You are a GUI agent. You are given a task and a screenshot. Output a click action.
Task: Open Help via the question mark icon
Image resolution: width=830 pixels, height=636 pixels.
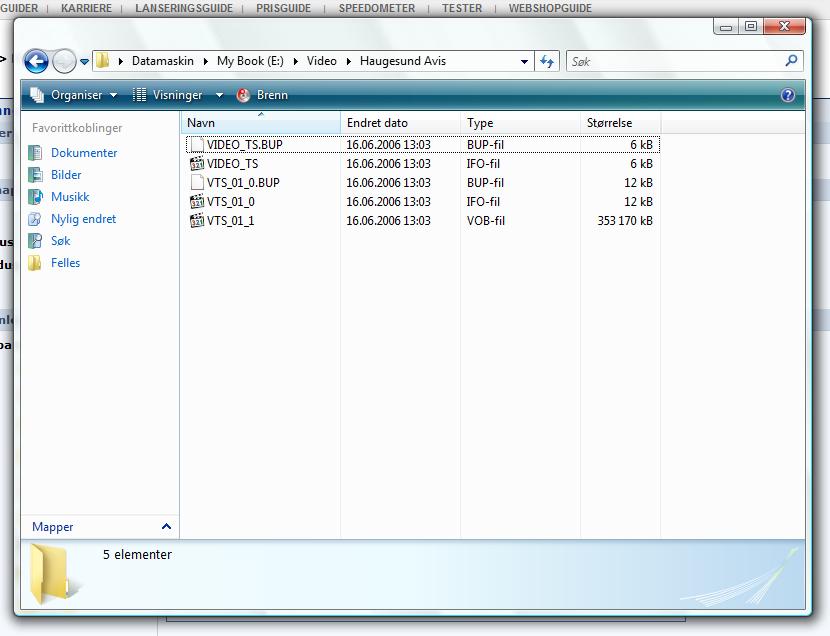tap(788, 95)
